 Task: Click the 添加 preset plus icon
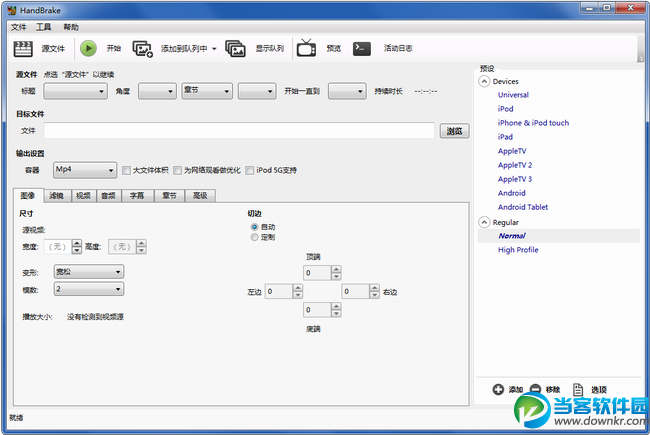pos(498,389)
